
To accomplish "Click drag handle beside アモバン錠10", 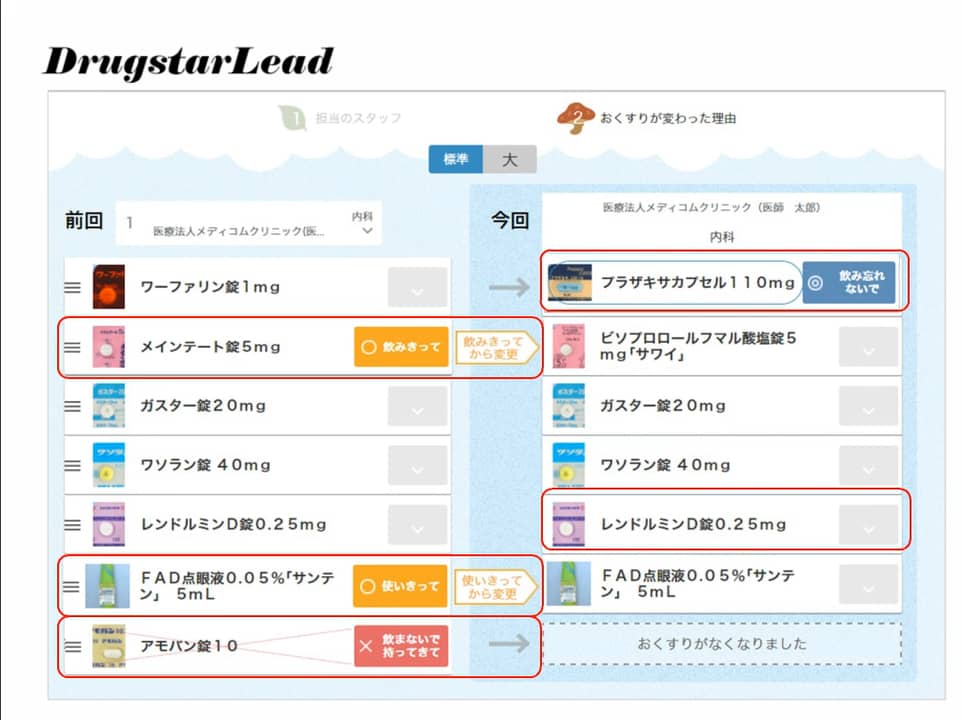I will point(72,646).
